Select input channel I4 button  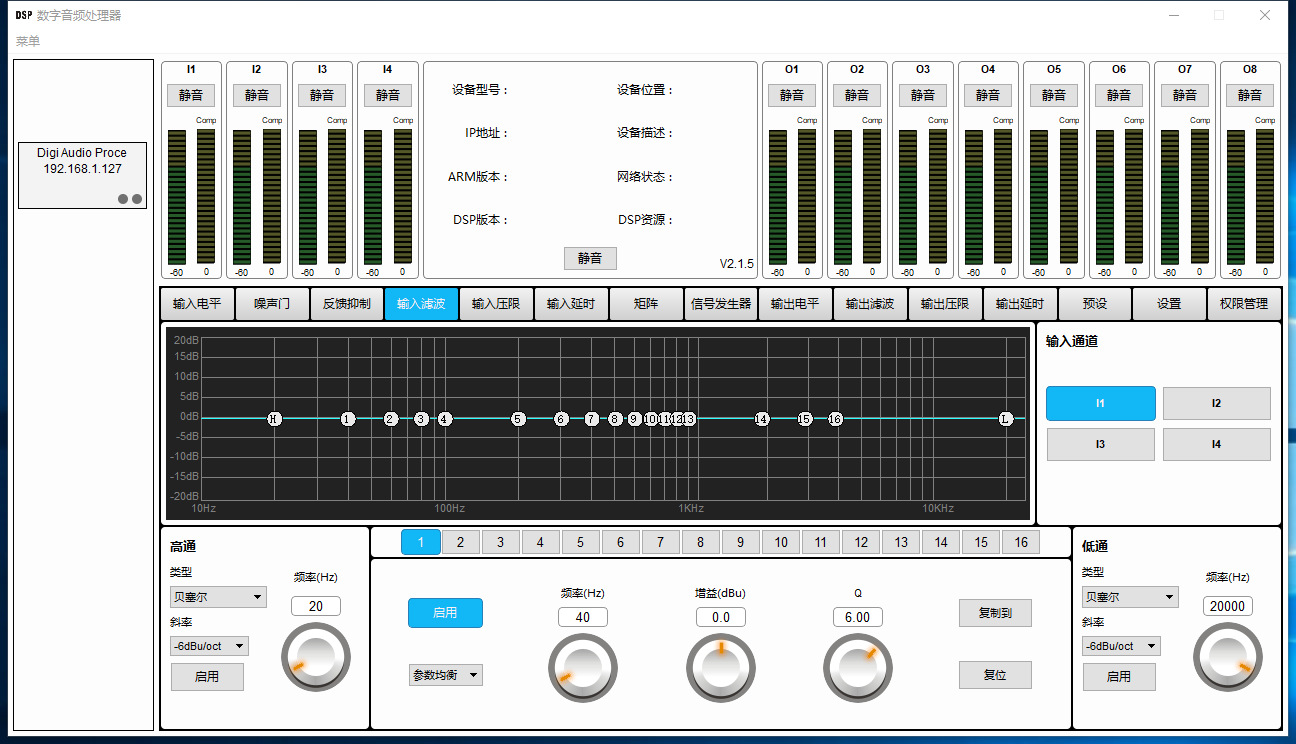coord(1216,444)
